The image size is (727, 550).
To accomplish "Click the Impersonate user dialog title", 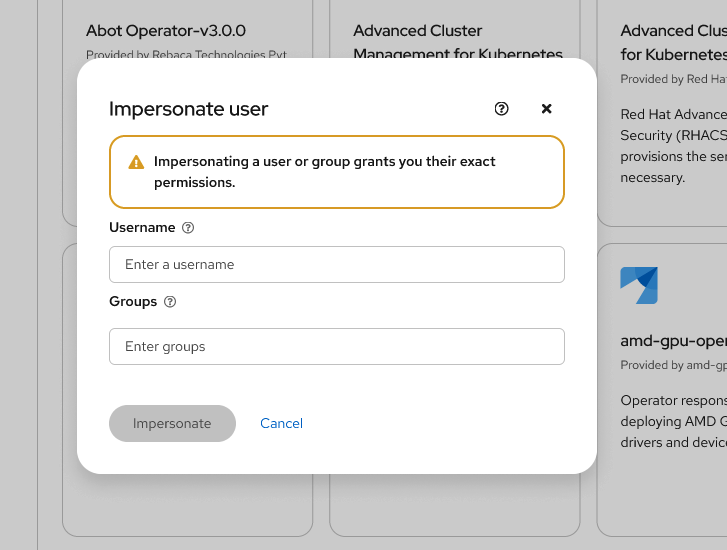I will [188, 109].
